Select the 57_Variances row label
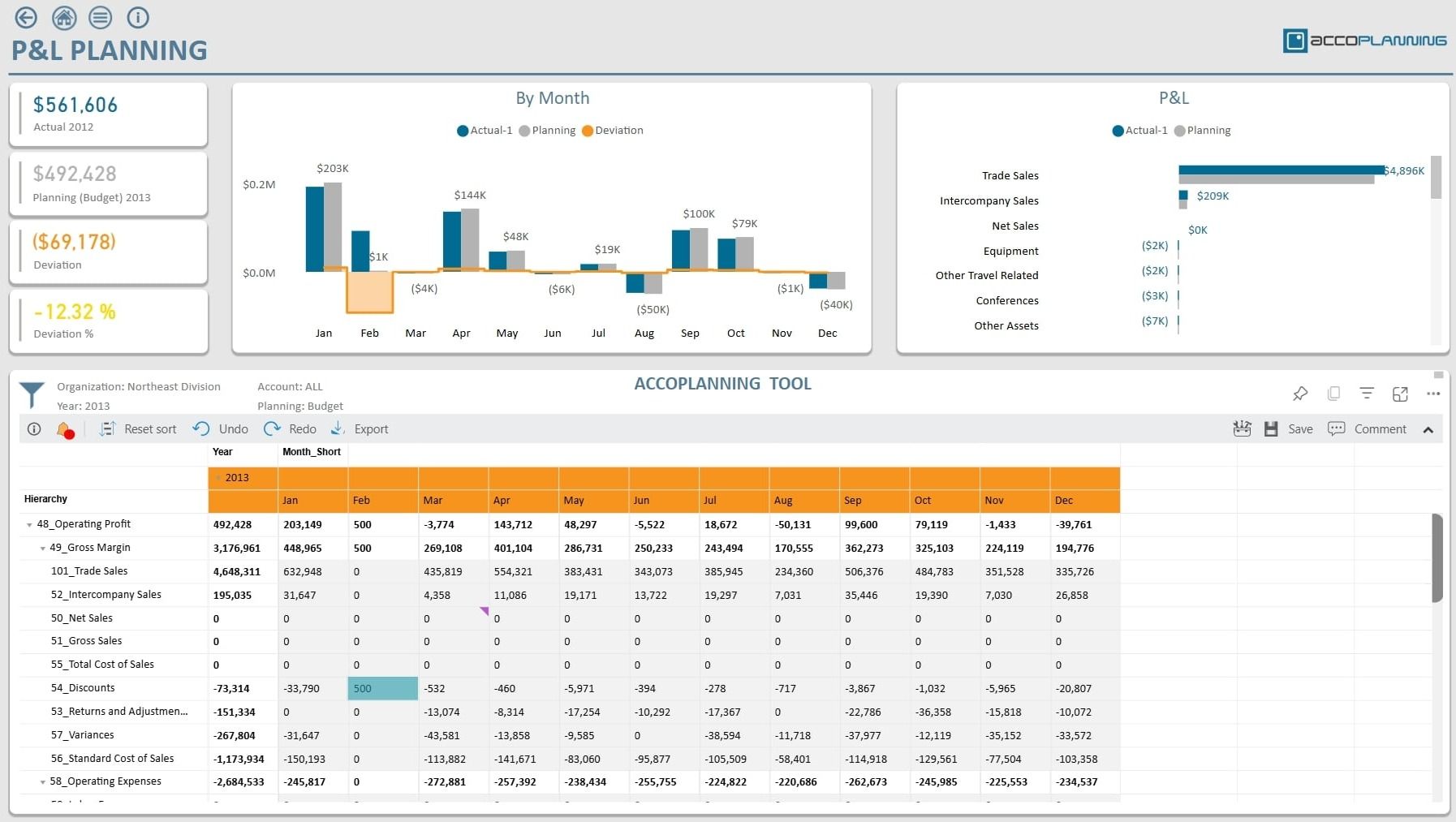Screen dimensions: 1456x822 click(83, 735)
